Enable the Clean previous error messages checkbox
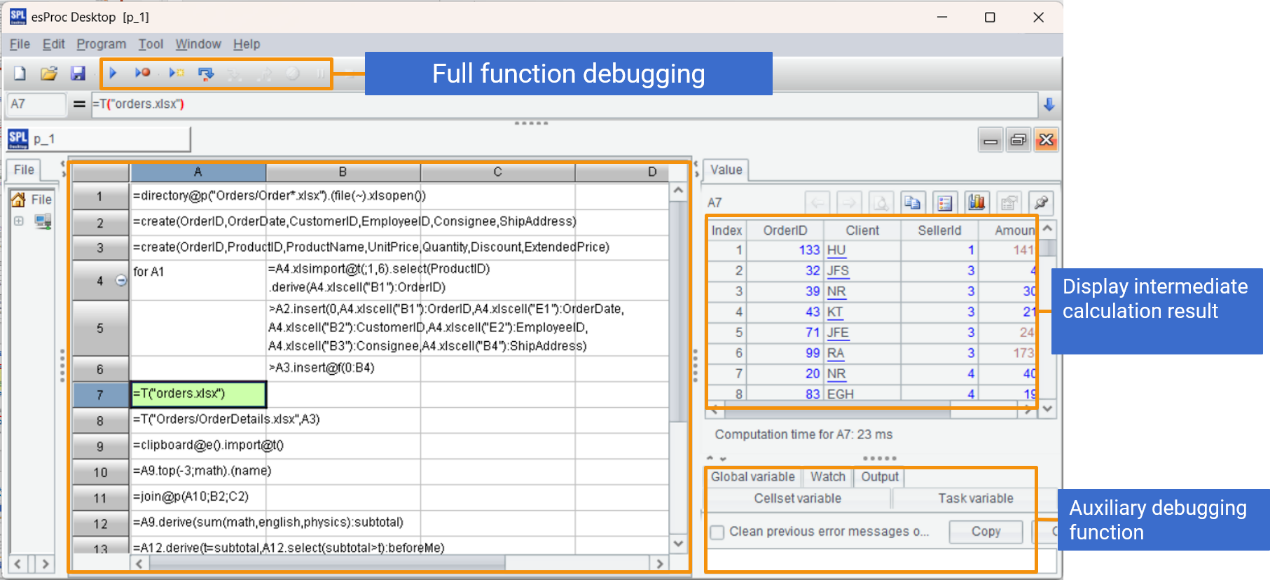This screenshot has width=1270, height=580. click(x=717, y=532)
